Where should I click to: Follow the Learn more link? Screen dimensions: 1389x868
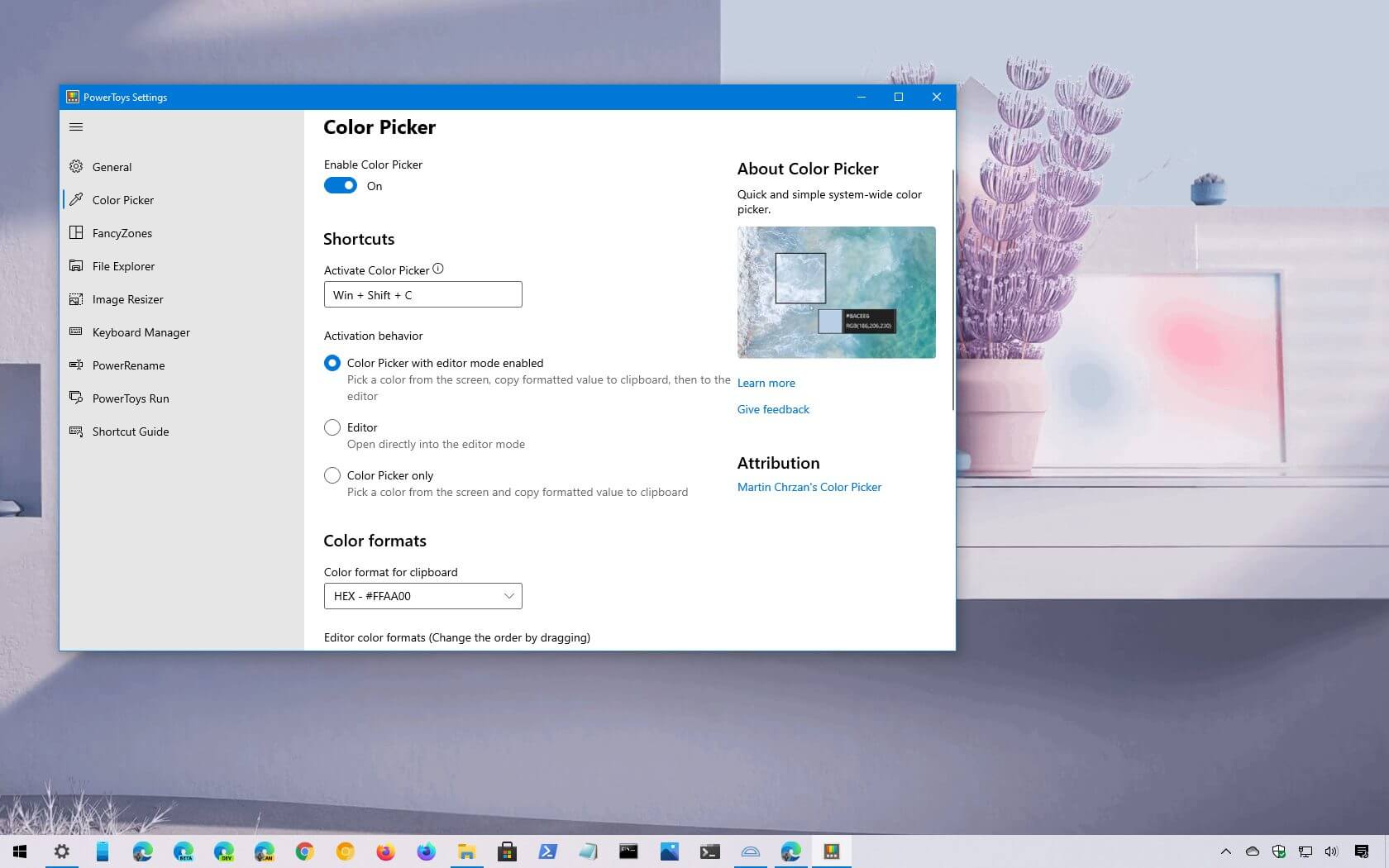click(766, 383)
